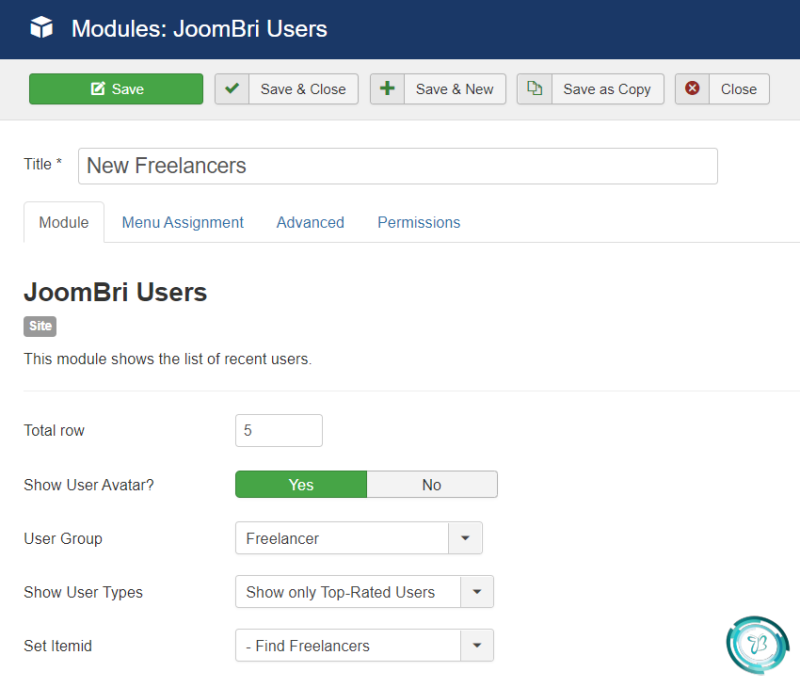This screenshot has height=687, width=800.
Task: Click the gray Site badge
Action: click(40, 326)
